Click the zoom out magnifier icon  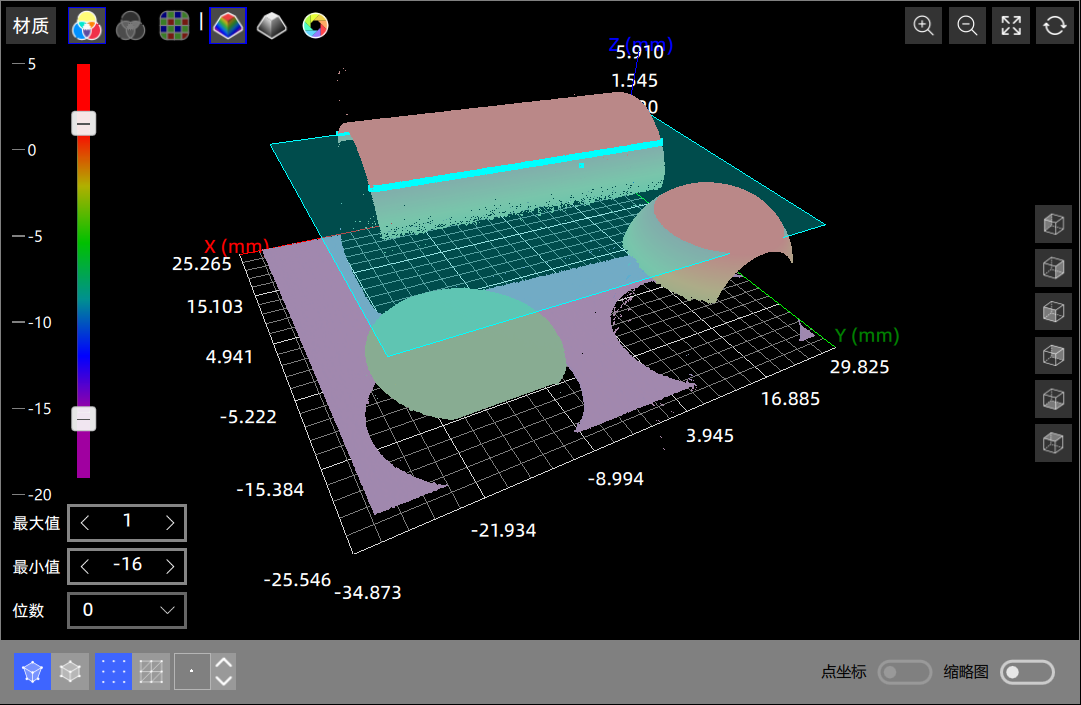[967, 26]
